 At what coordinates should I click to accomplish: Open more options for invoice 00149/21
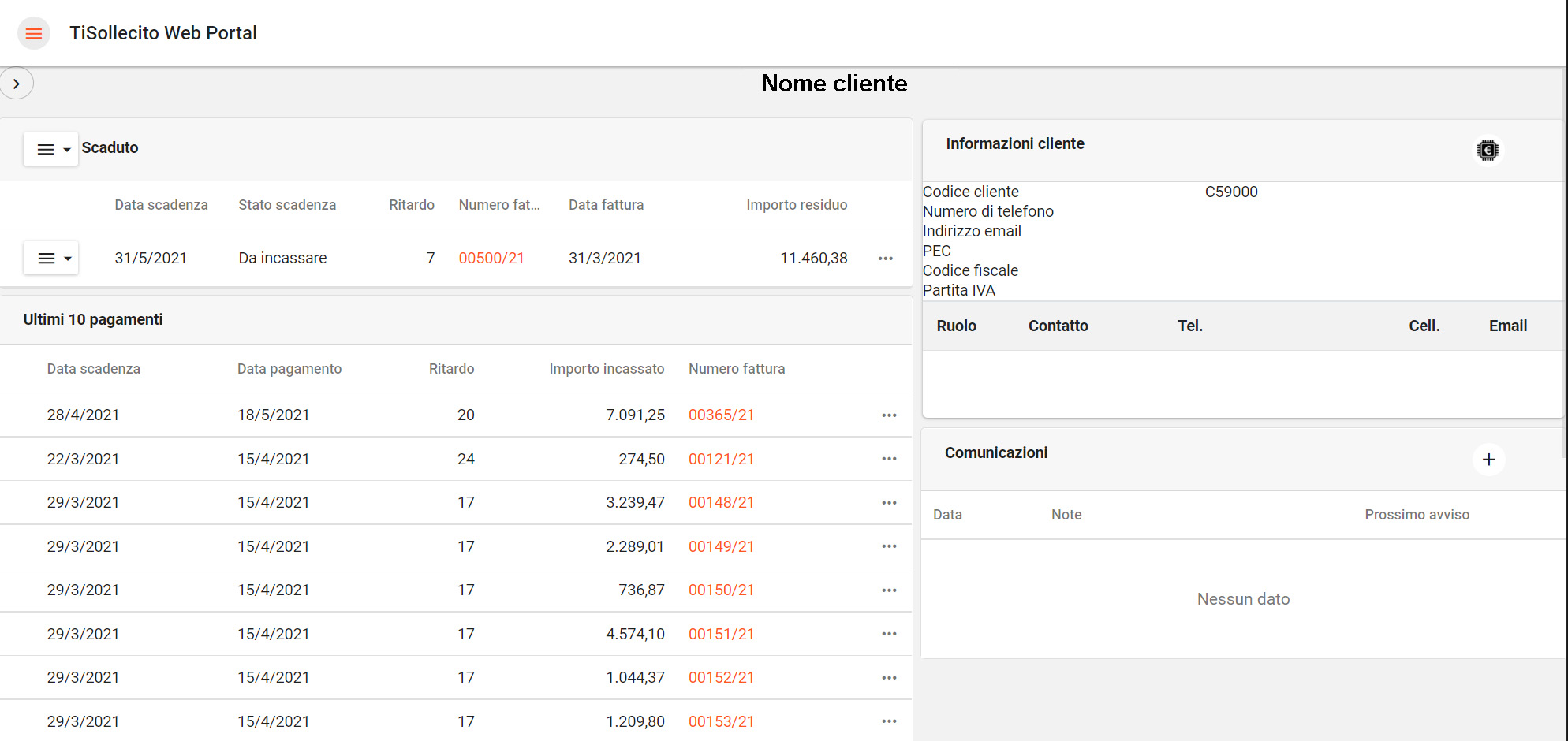889,546
